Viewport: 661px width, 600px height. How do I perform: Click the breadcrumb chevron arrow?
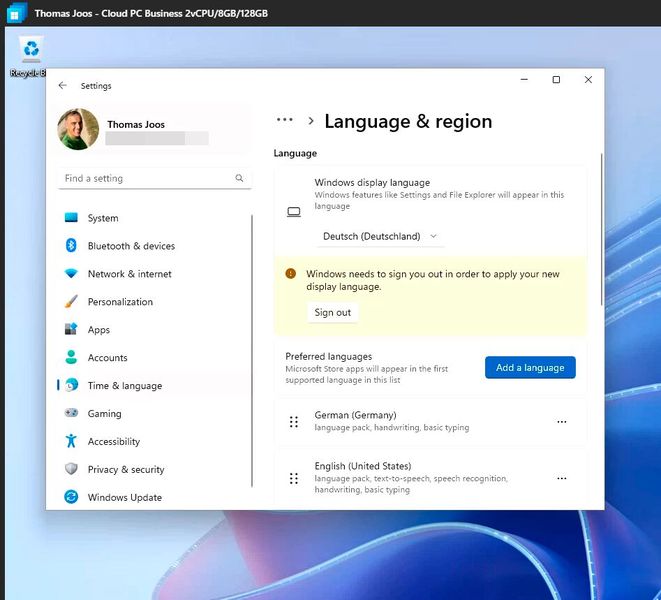pos(311,121)
